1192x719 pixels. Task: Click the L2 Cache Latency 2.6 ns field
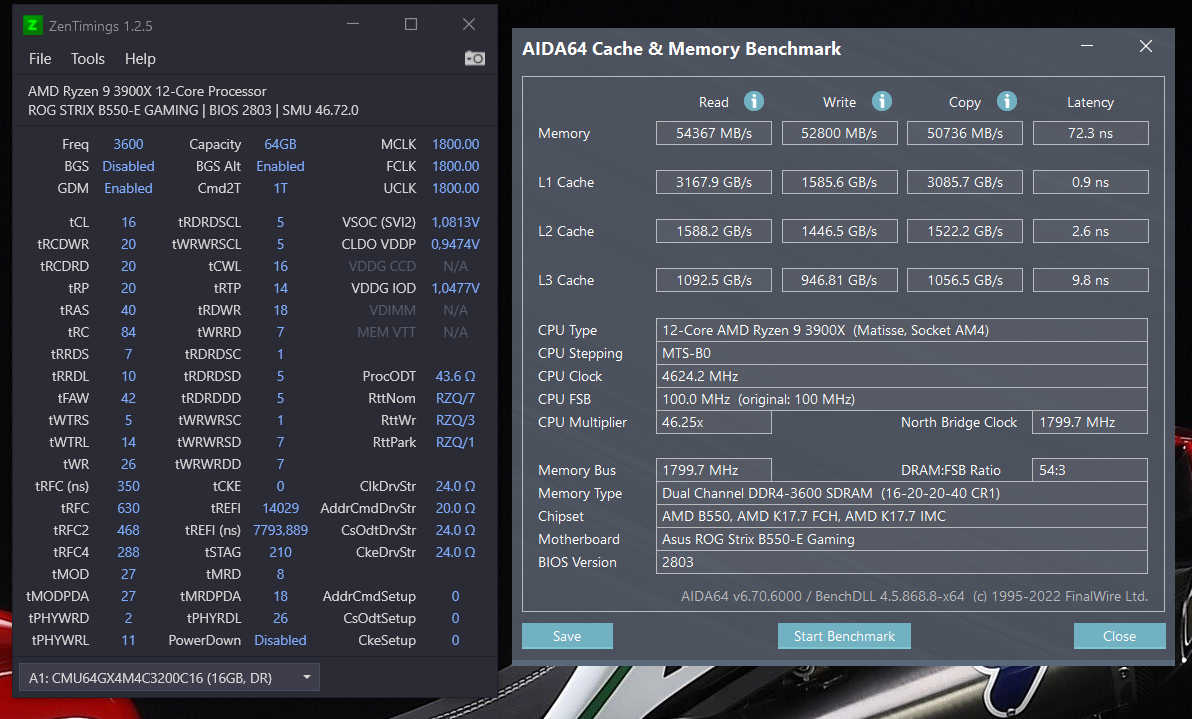1090,231
